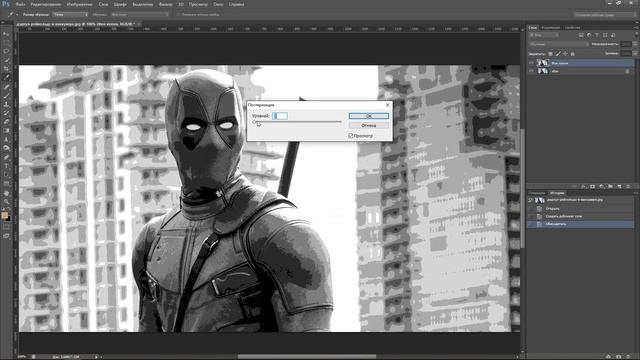Viewport: 640px width, 360px height.
Task: Open the Редактирование menu
Action: pos(45,4)
